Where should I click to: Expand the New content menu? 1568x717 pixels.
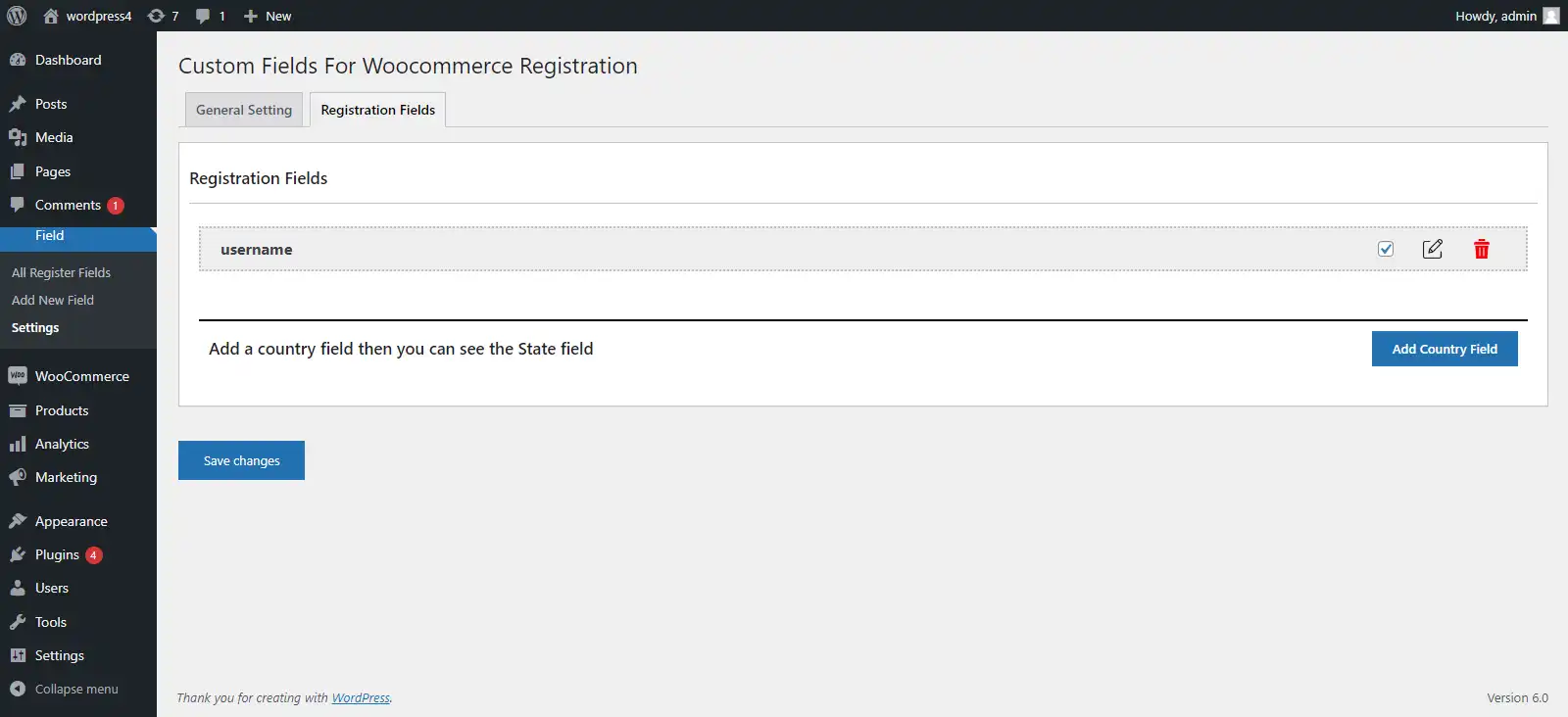click(x=268, y=16)
